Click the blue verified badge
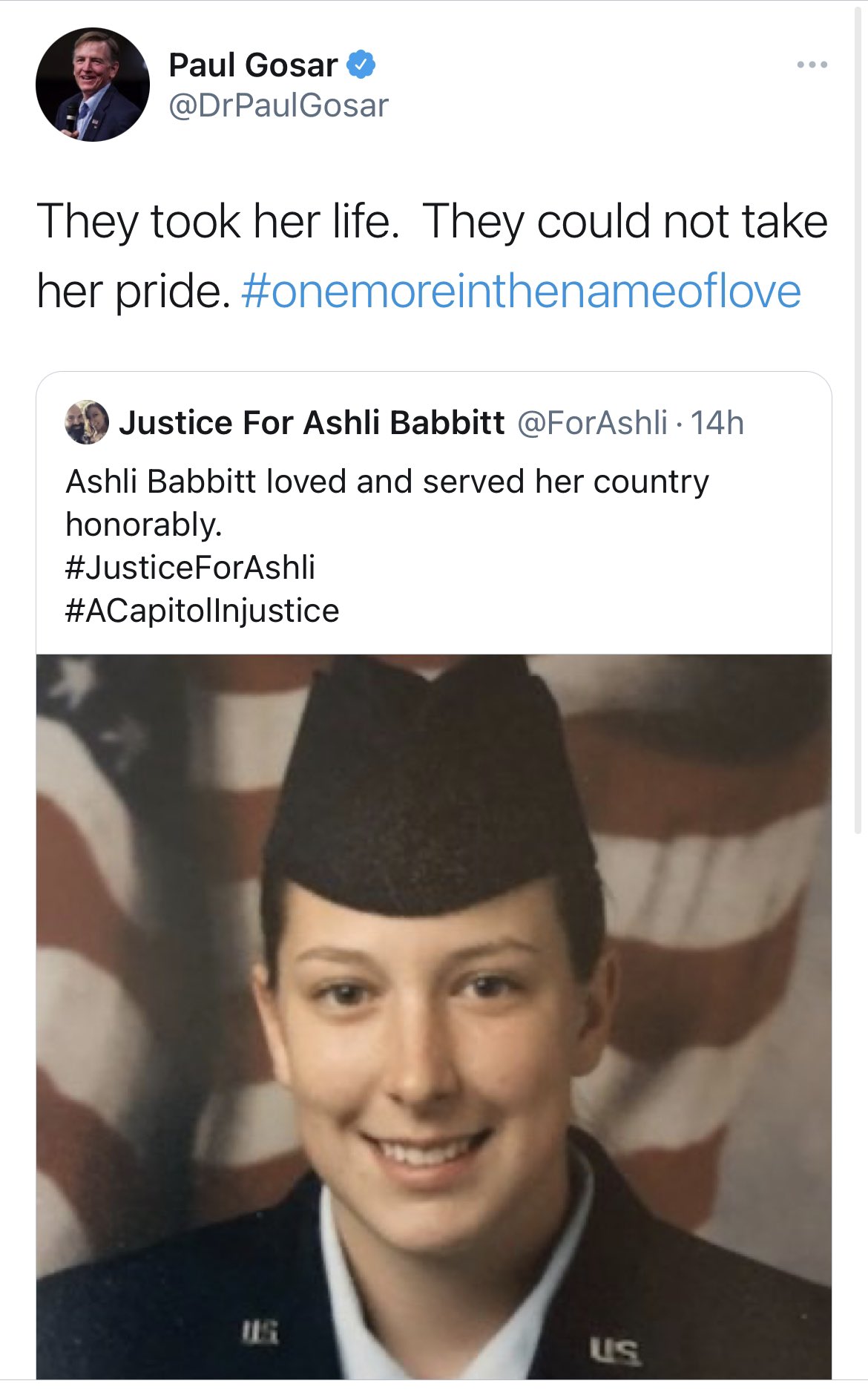868x1398 pixels. (361, 65)
